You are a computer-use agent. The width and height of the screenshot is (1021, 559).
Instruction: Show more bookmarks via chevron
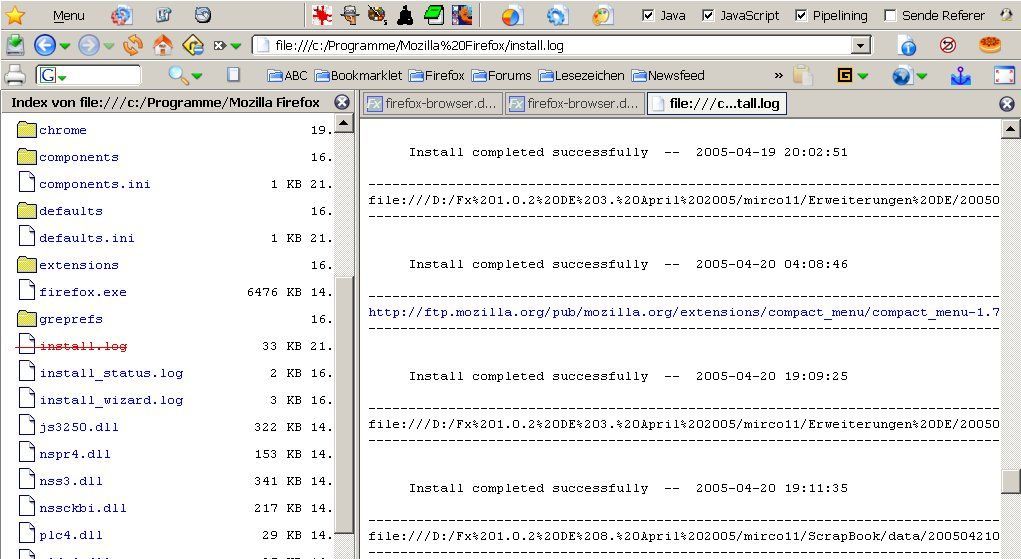[778, 76]
